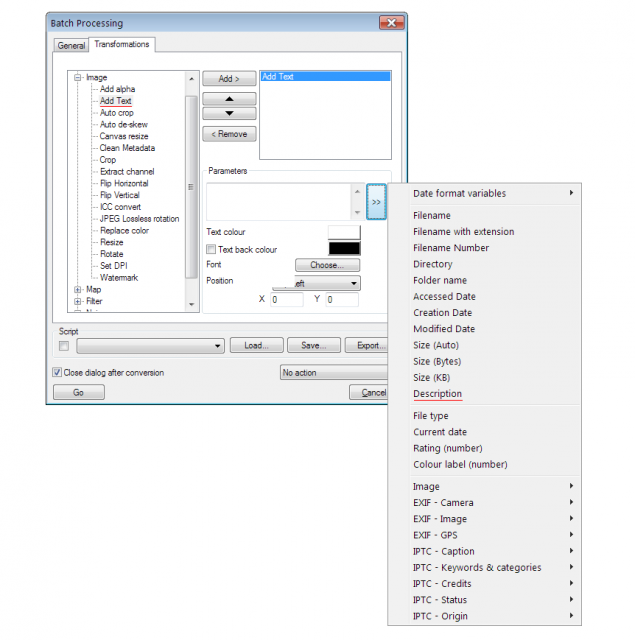This screenshot has width=635, height=640.
Task: Enable the Script checkbox
Action: [x=64, y=346]
